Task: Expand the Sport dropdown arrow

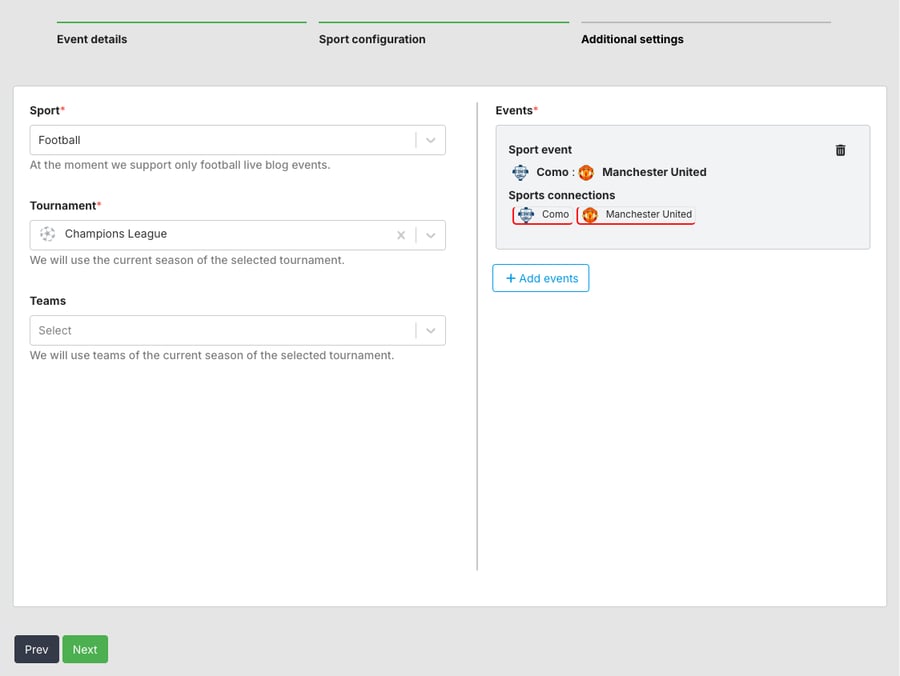Action: (430, 141)
